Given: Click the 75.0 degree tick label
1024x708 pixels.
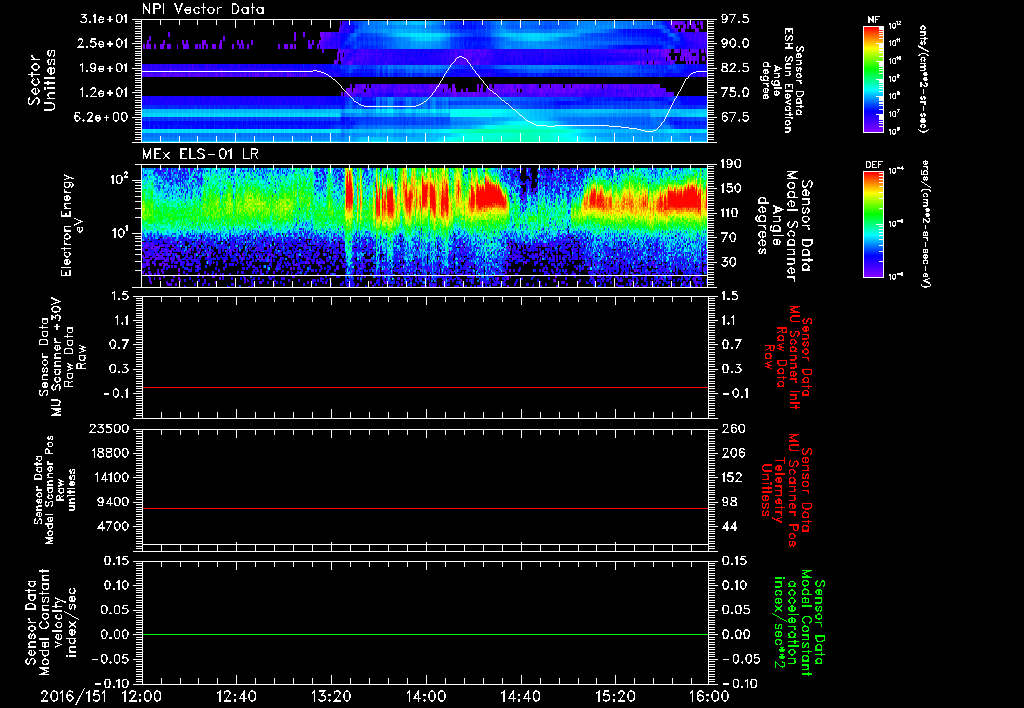Looking at the screenshot, I should [x=735, y=93].
